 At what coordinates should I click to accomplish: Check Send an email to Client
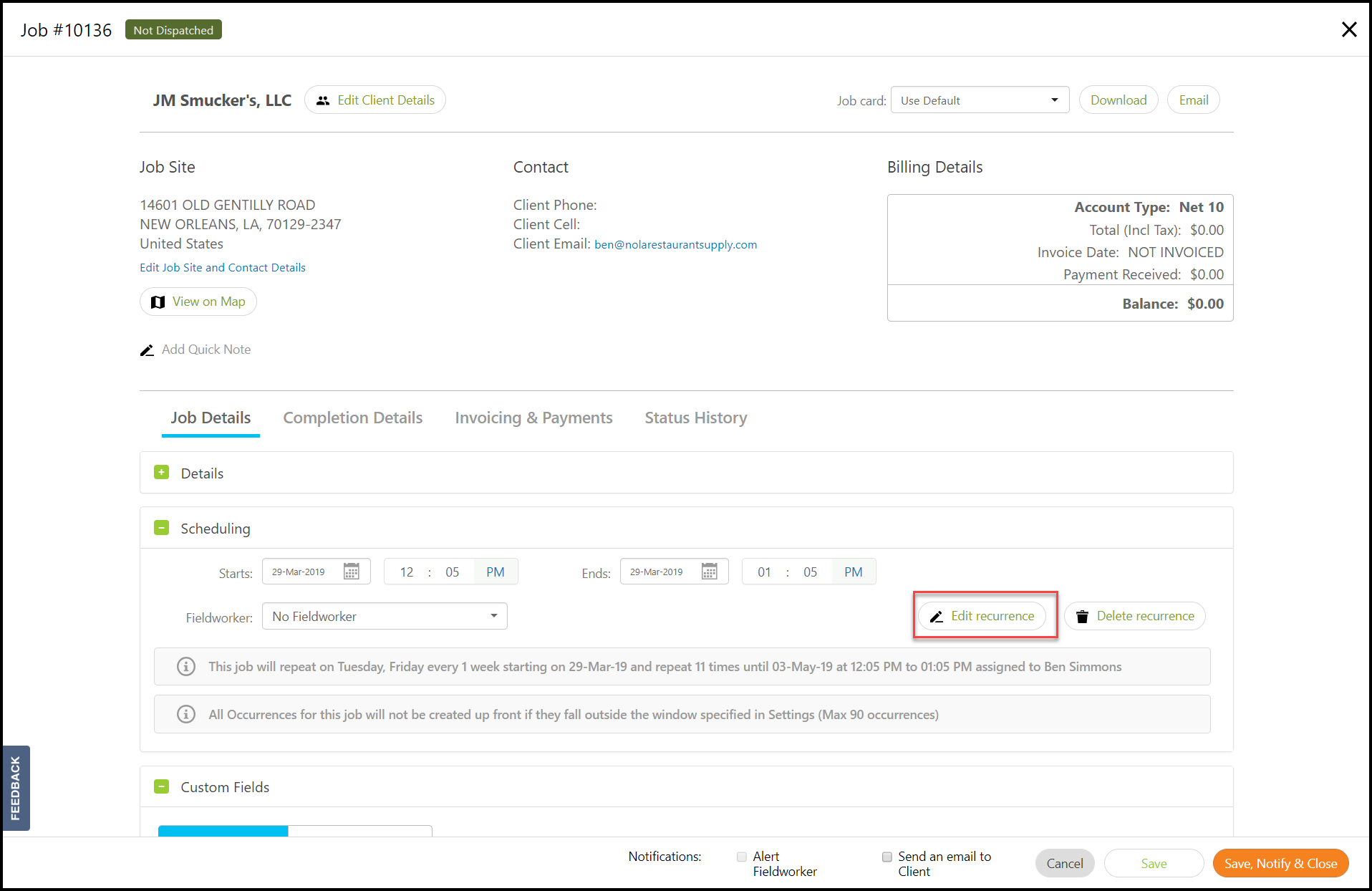(x=887, y=857)
